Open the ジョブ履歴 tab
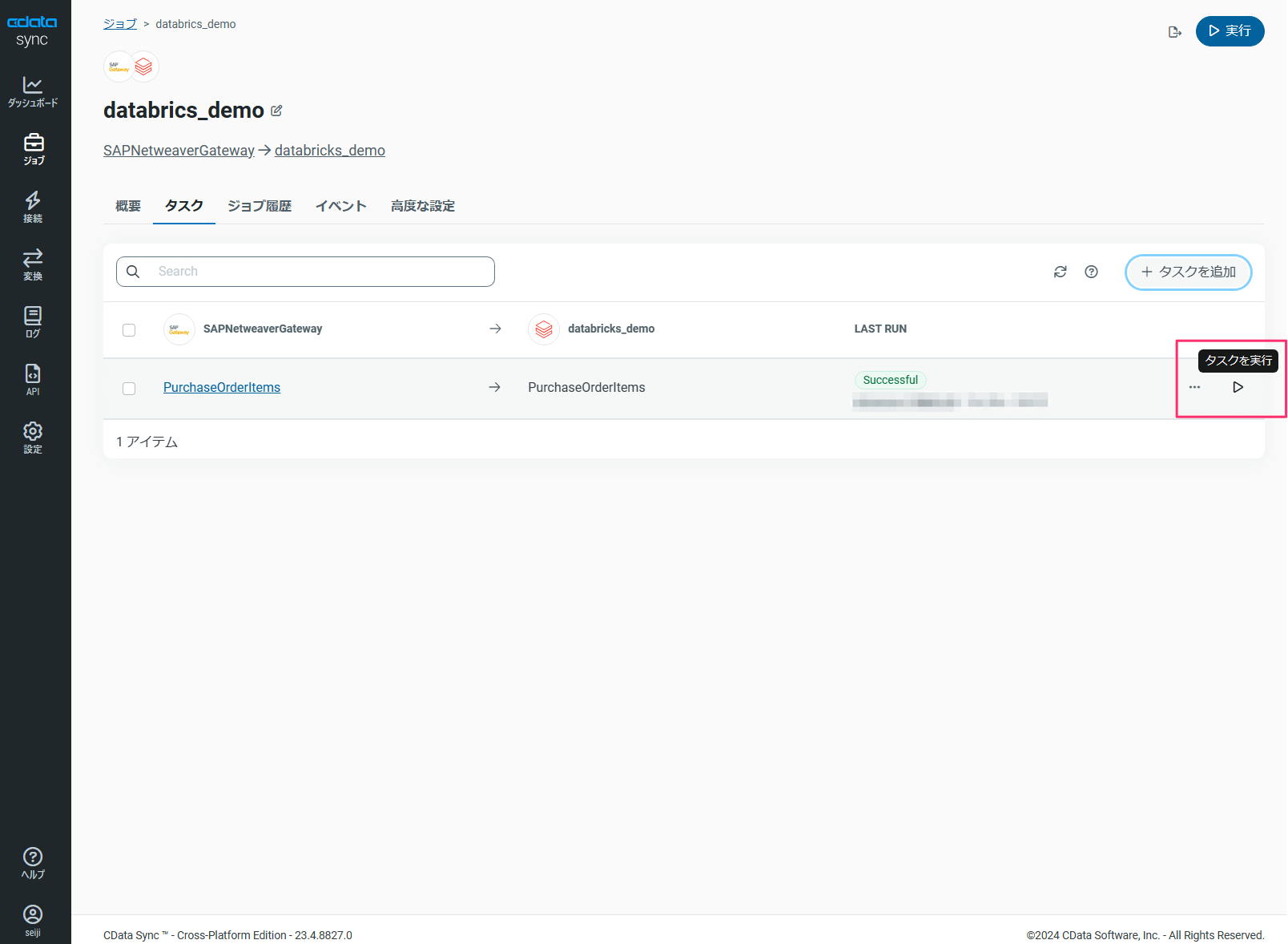Viewport: 1288px width, 944px height. coord(260,206)
